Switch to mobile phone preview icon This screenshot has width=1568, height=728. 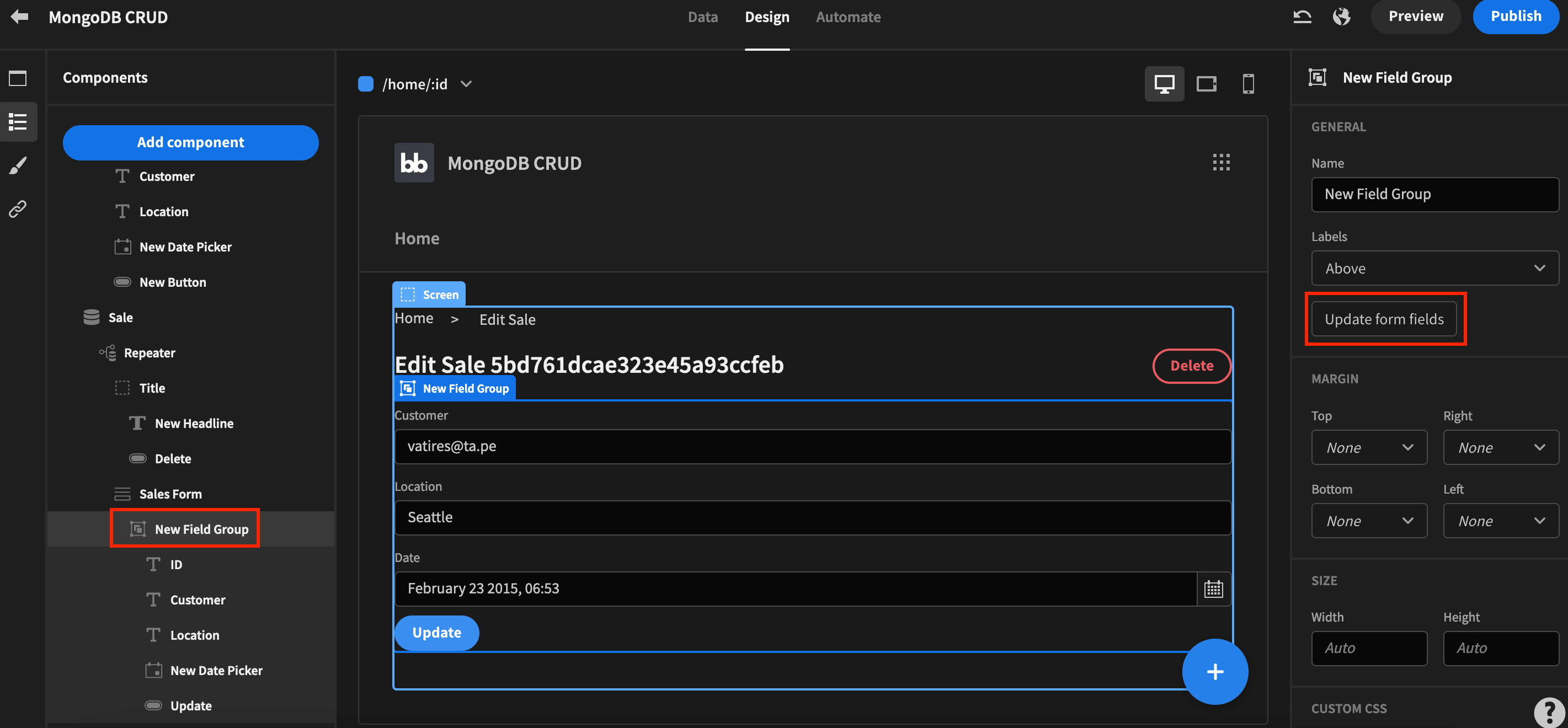click(1248, 84)
